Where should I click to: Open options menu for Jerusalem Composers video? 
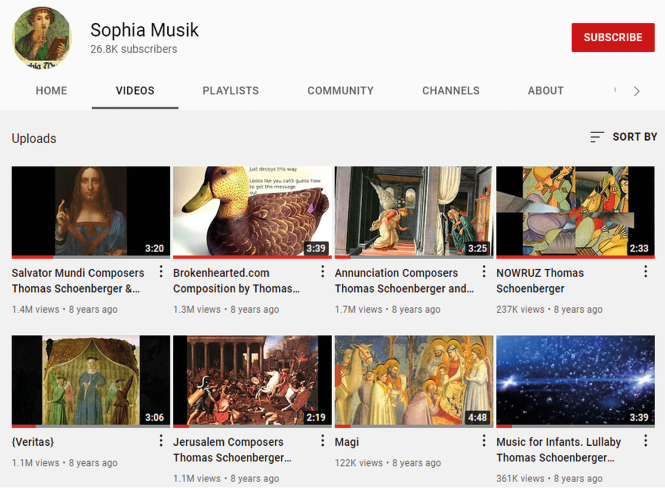pyautogui.click(x=322, y=441)
